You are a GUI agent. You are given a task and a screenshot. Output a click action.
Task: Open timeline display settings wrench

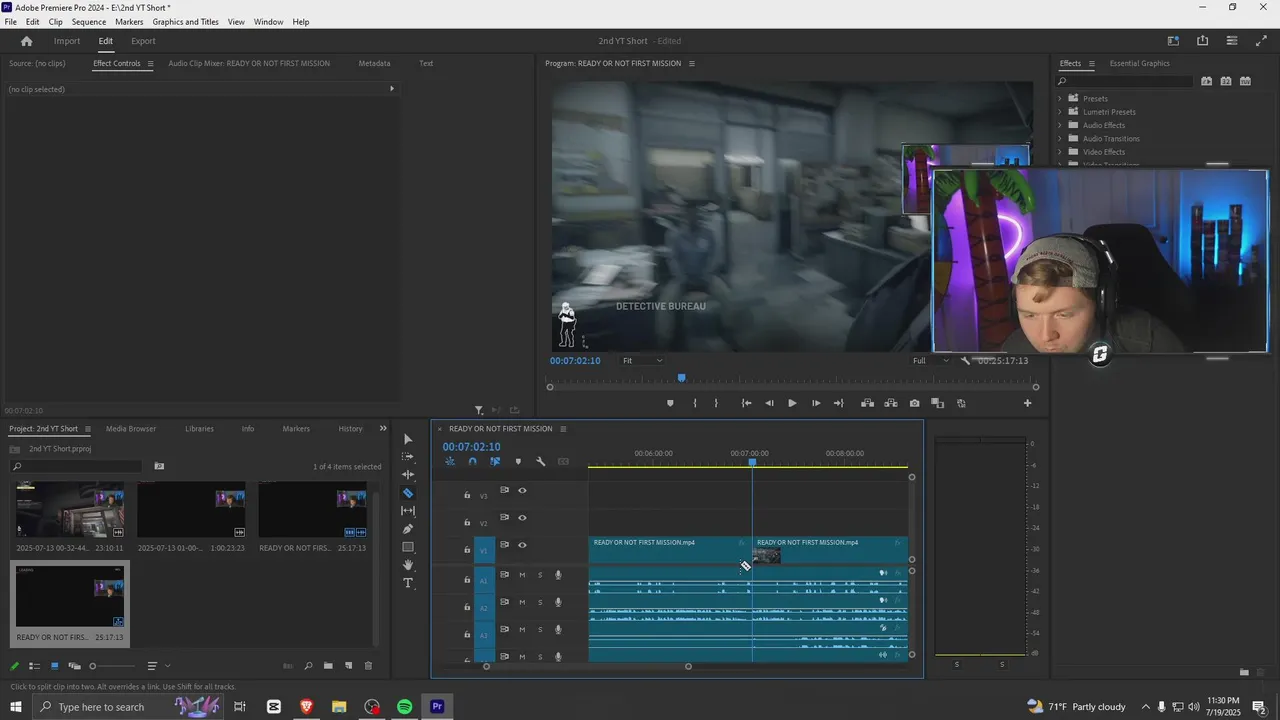coord(540,462)
